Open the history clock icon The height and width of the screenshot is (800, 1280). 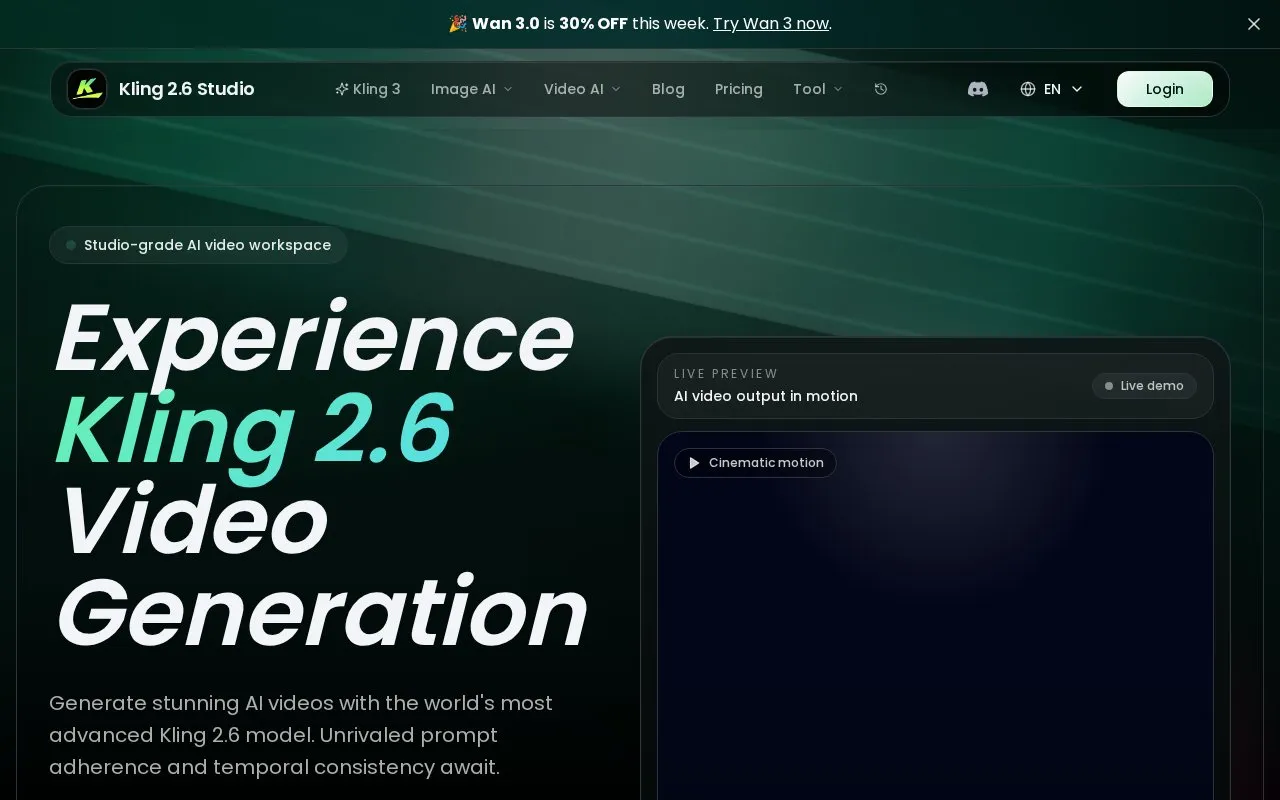point(881,89)
